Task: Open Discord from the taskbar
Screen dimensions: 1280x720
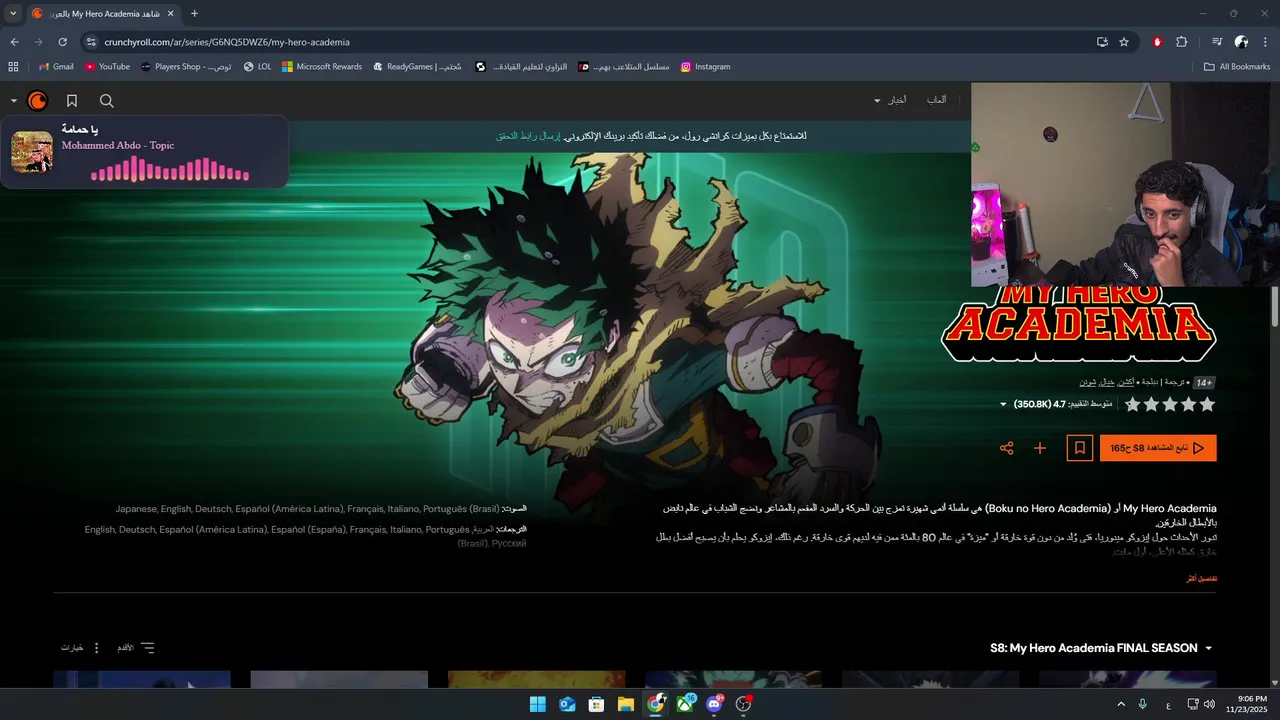Action: [714, 704]
